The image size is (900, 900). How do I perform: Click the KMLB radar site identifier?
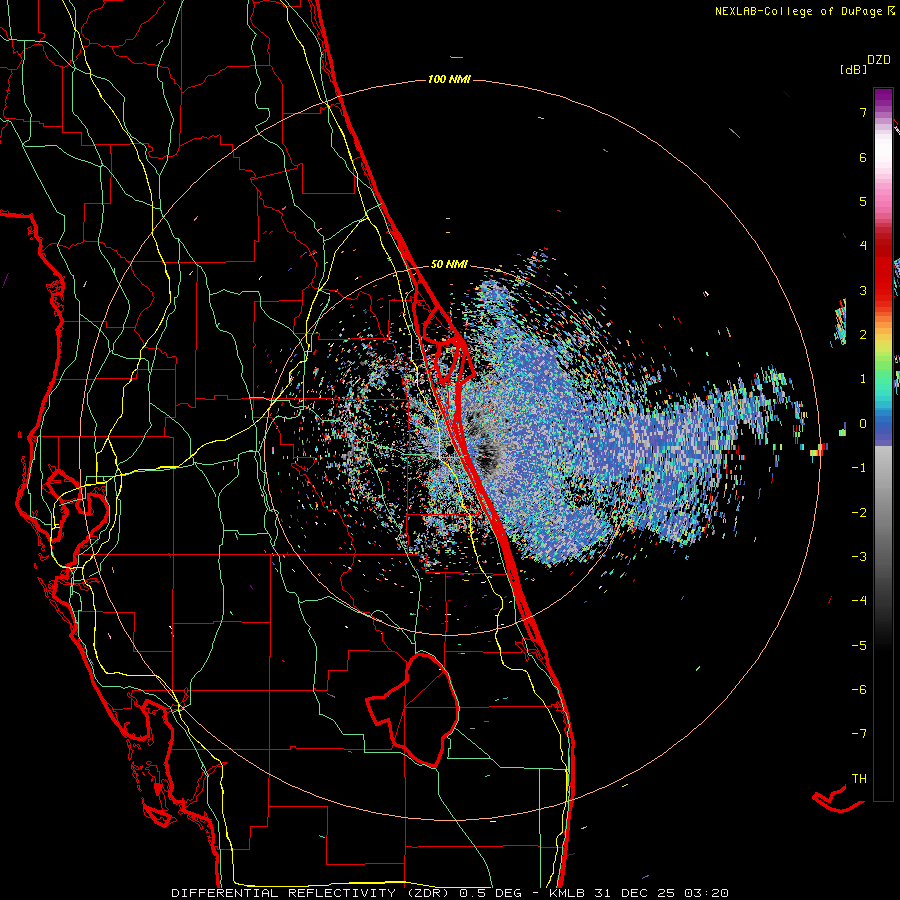(569, 893)
